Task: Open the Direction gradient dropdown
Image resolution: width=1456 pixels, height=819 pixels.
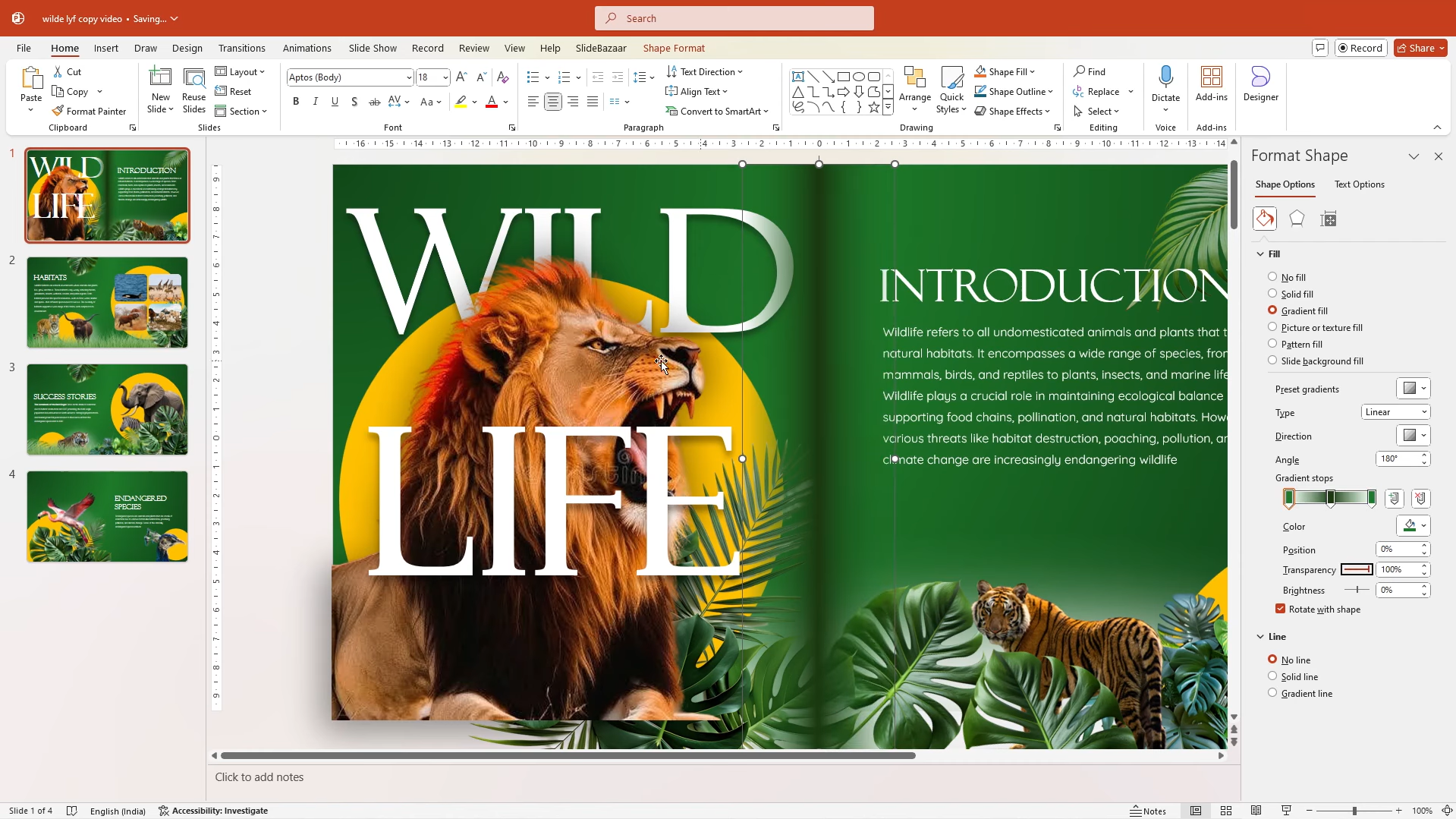Action: (x=1413, y=436)
